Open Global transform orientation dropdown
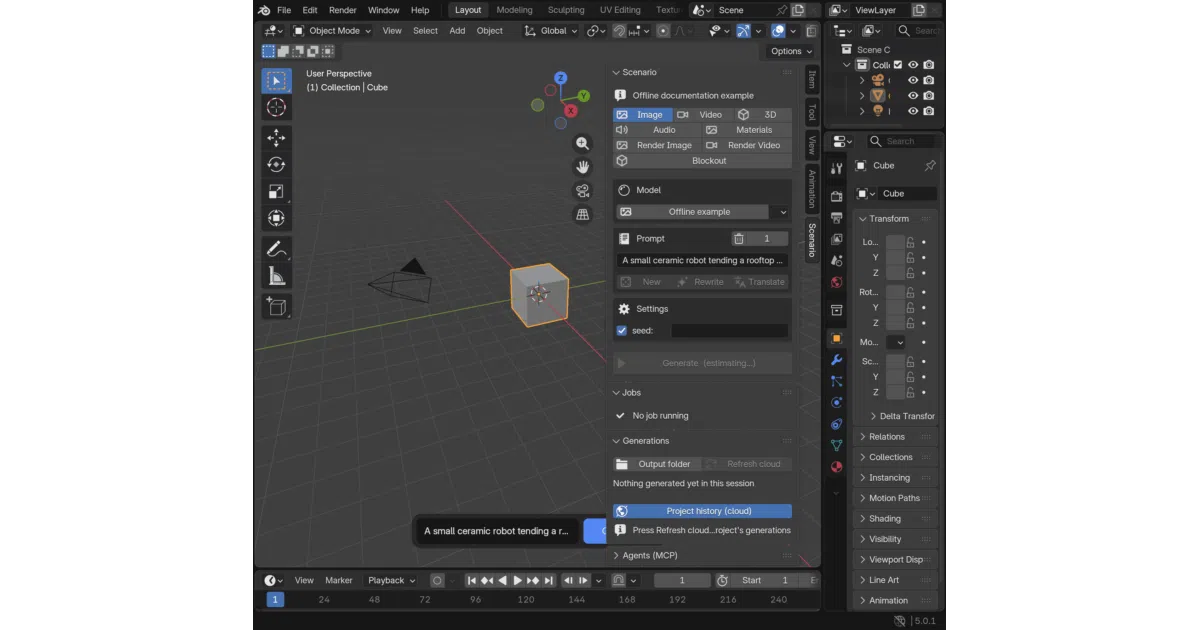The height and width of the screenshot is (630, 1200). pos(550,31)
